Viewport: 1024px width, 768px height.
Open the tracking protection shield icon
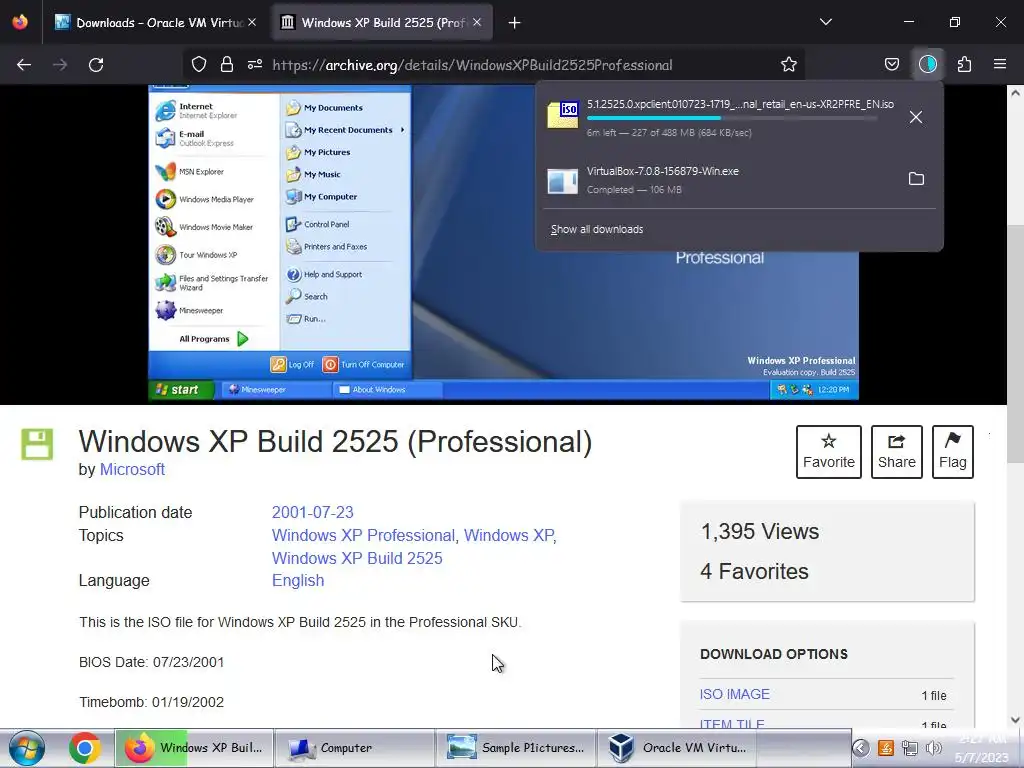199,65
